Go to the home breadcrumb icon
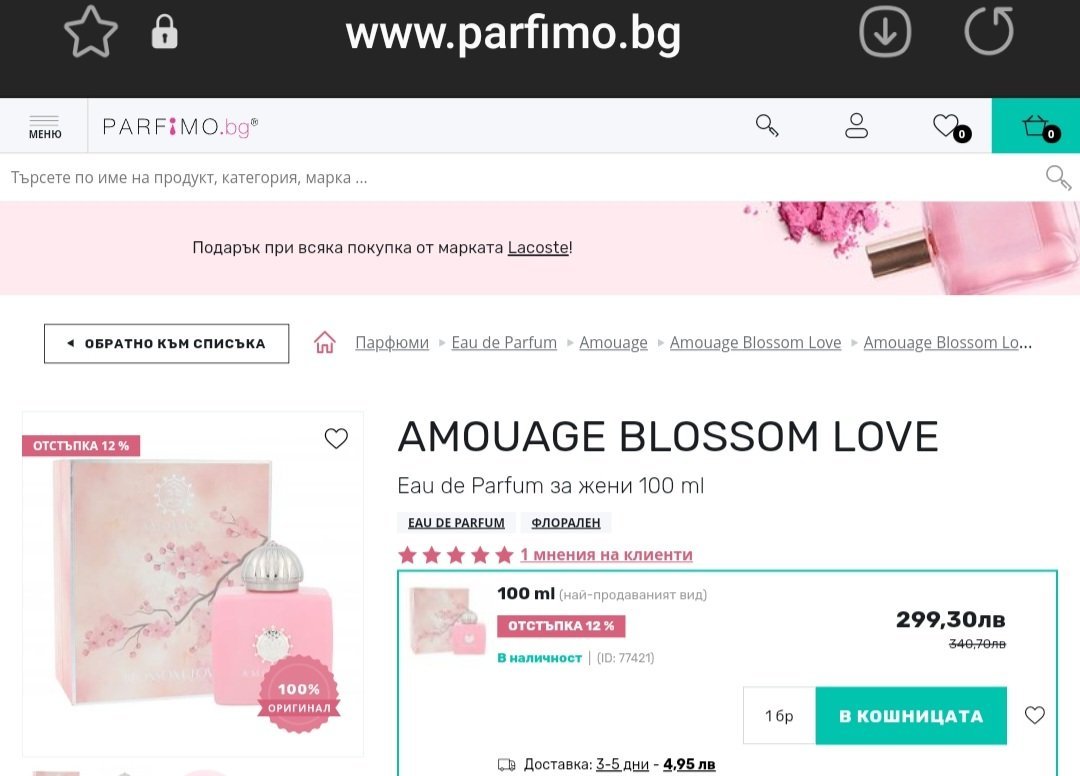This screenshot has height=776, width=1080. pos(324,342)
